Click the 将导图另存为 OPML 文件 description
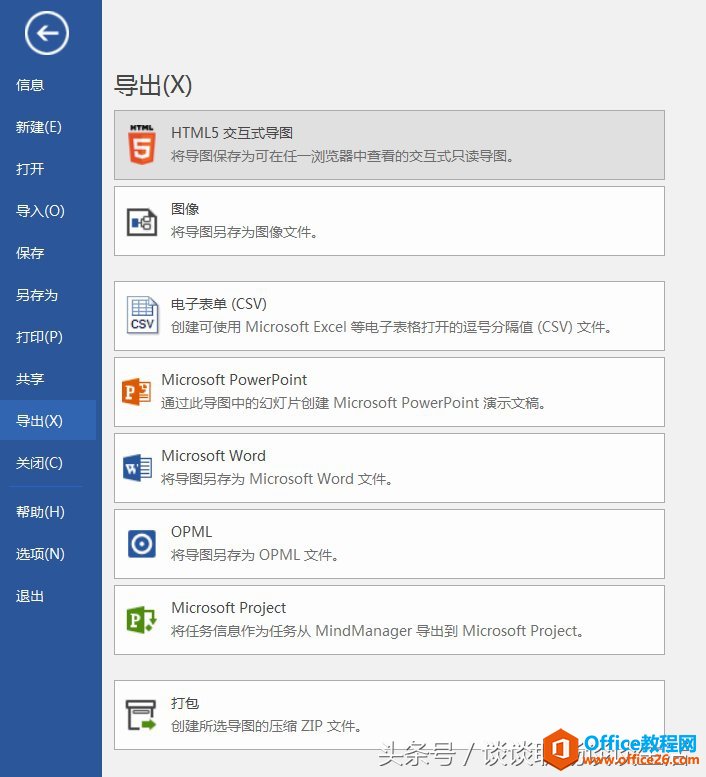 tap(255, 555)
